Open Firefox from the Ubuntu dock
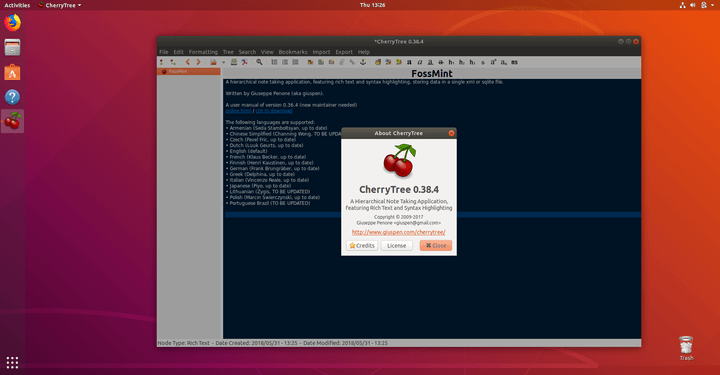This screenshot has width=720, height=375. coord(12,22)
